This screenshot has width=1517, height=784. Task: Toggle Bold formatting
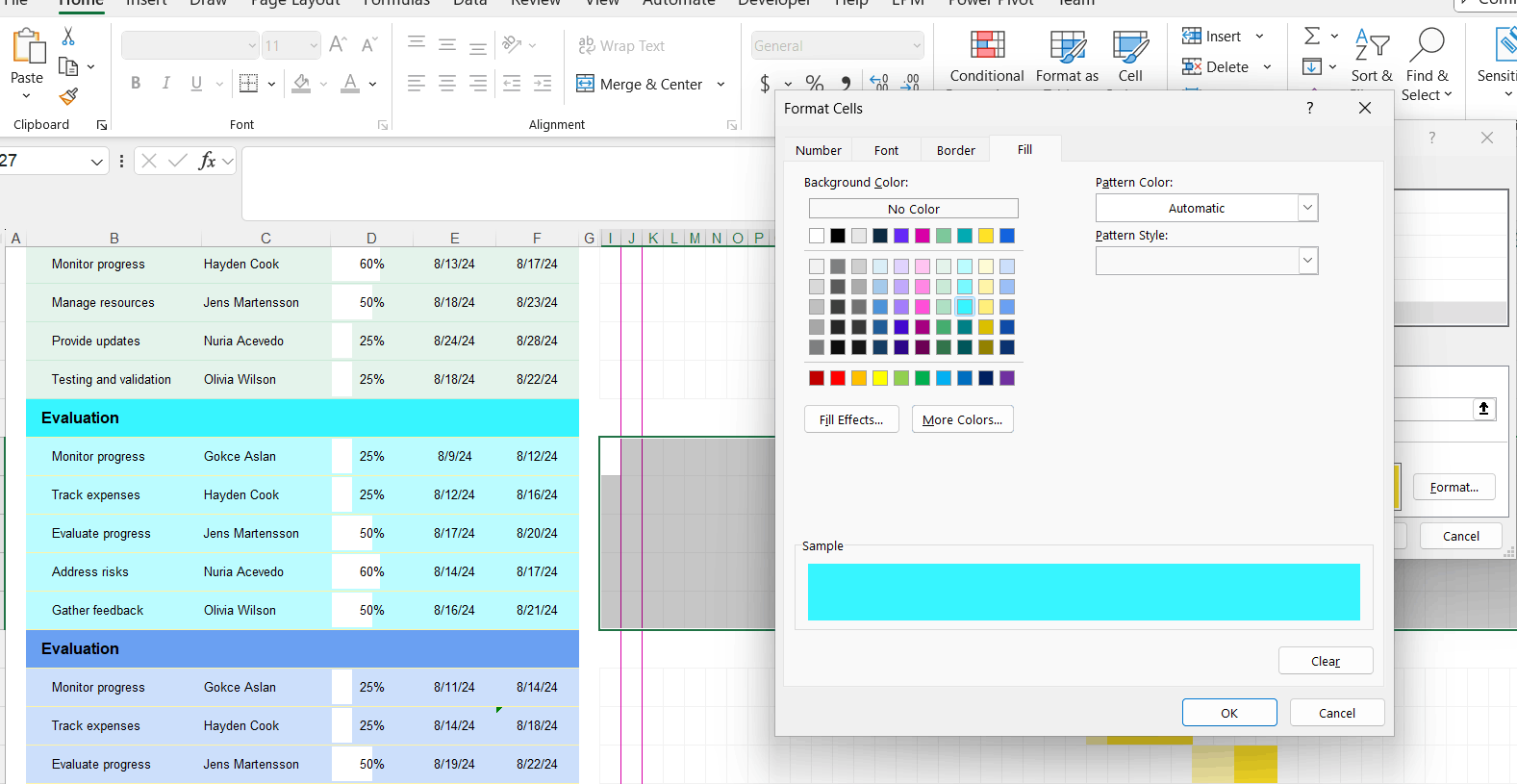coord(136,84)
